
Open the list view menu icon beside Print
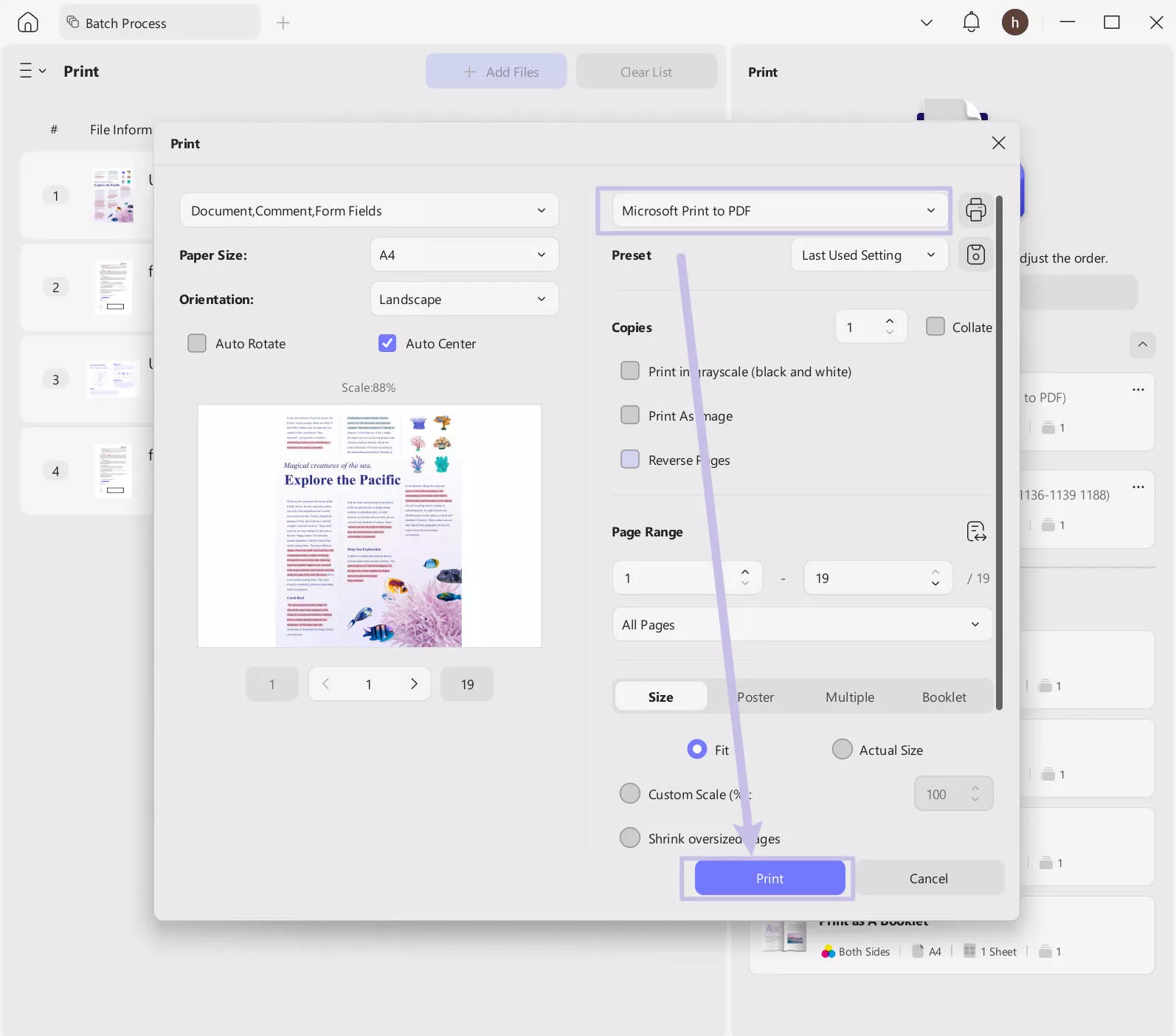point(32,71)
